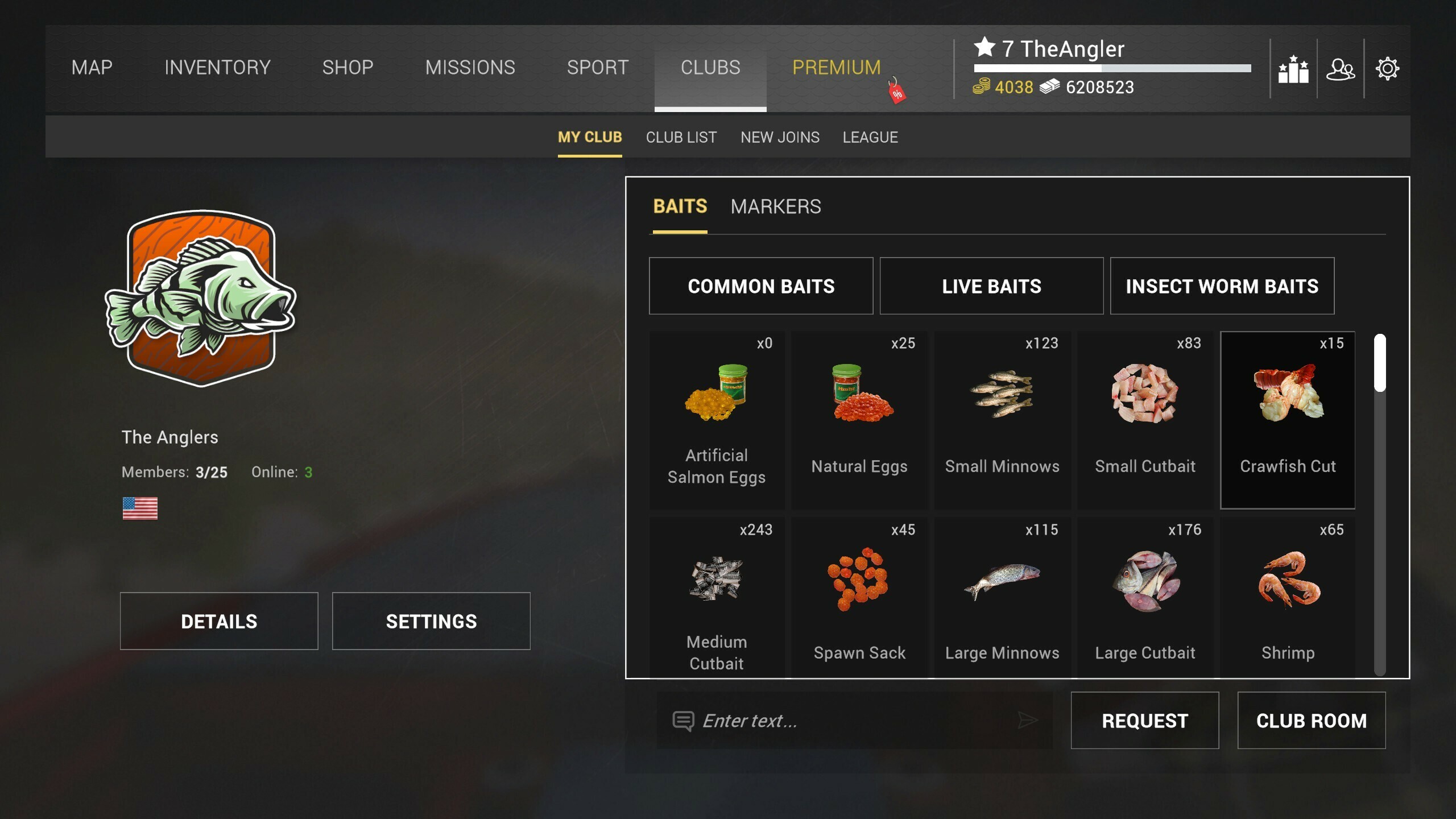The width and height of the screenshot is (1456, 819).
Task: Switch to the Markers tab
Action: (776, 206)
